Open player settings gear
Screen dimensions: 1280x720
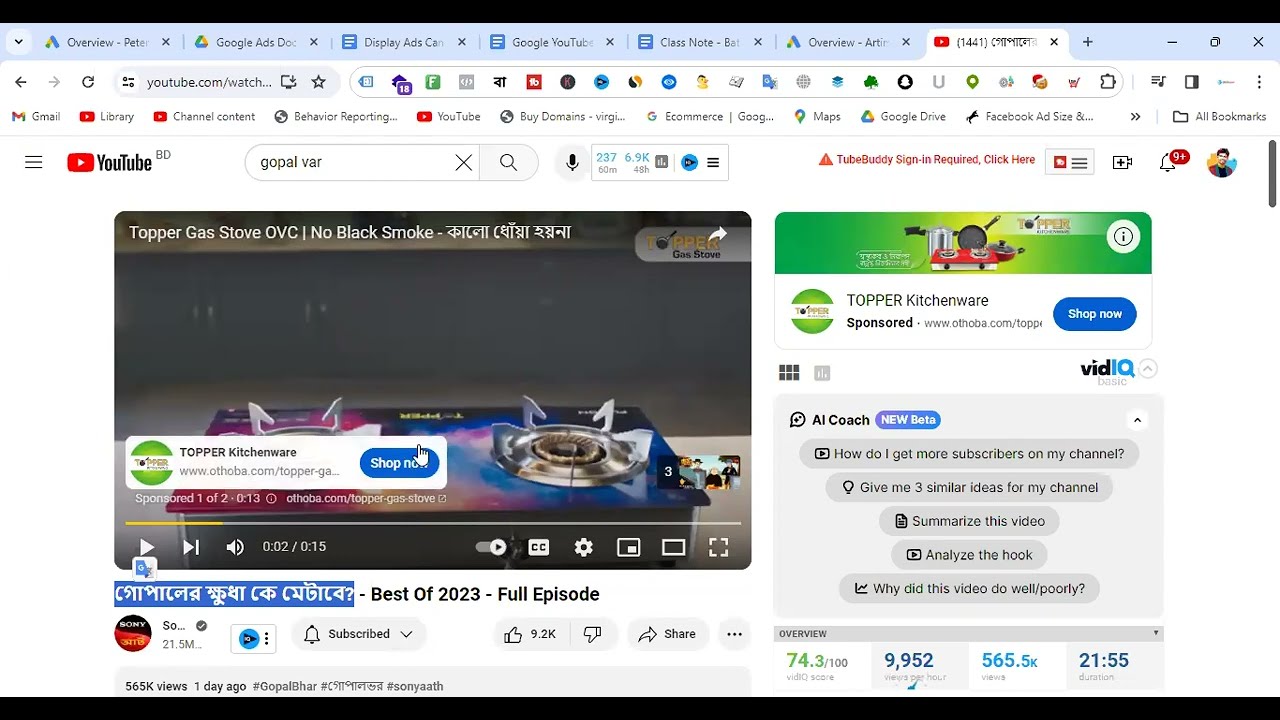(x=584, y=547)
